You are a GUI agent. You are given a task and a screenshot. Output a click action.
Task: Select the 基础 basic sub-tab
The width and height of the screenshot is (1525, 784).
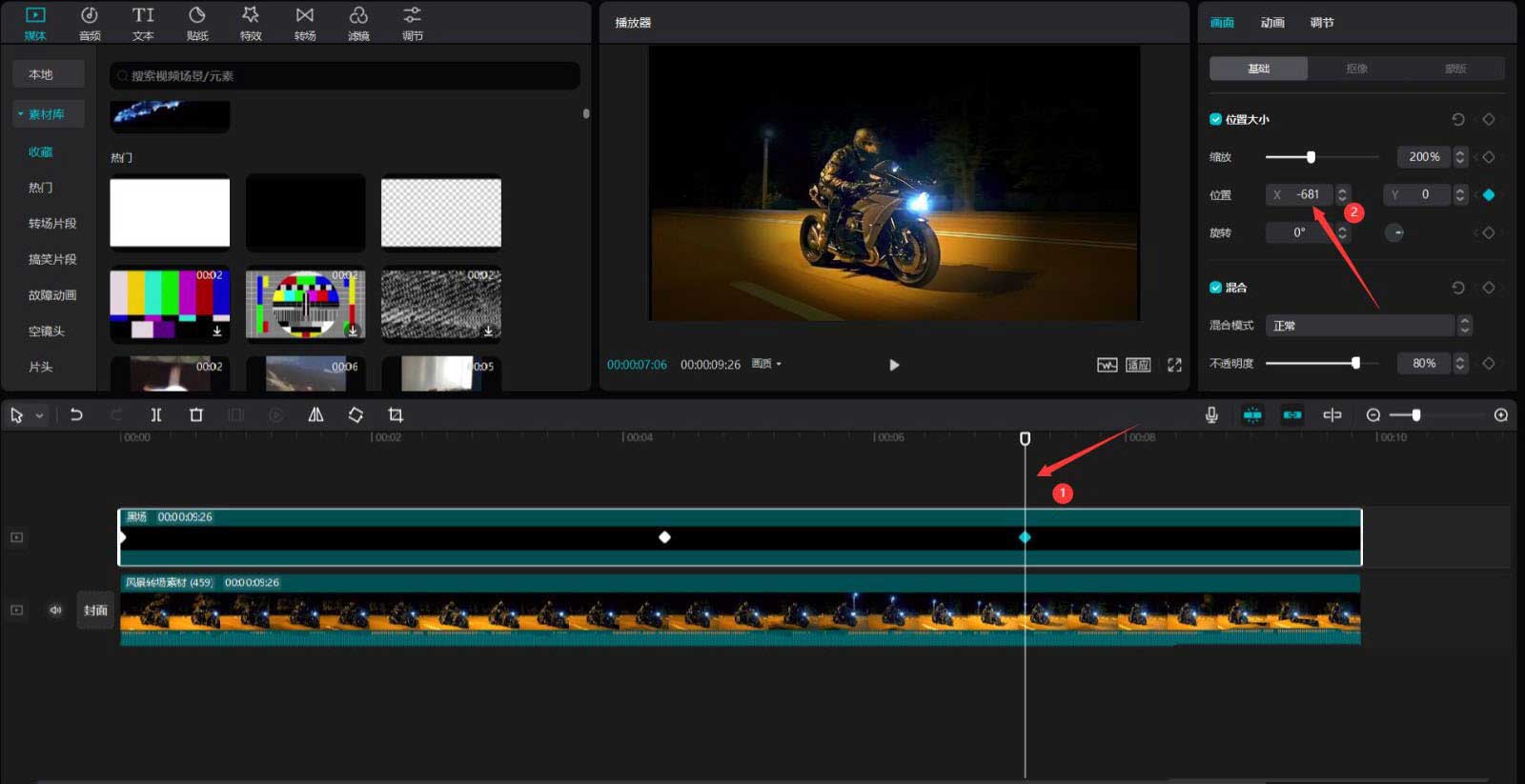[1258, 69]
